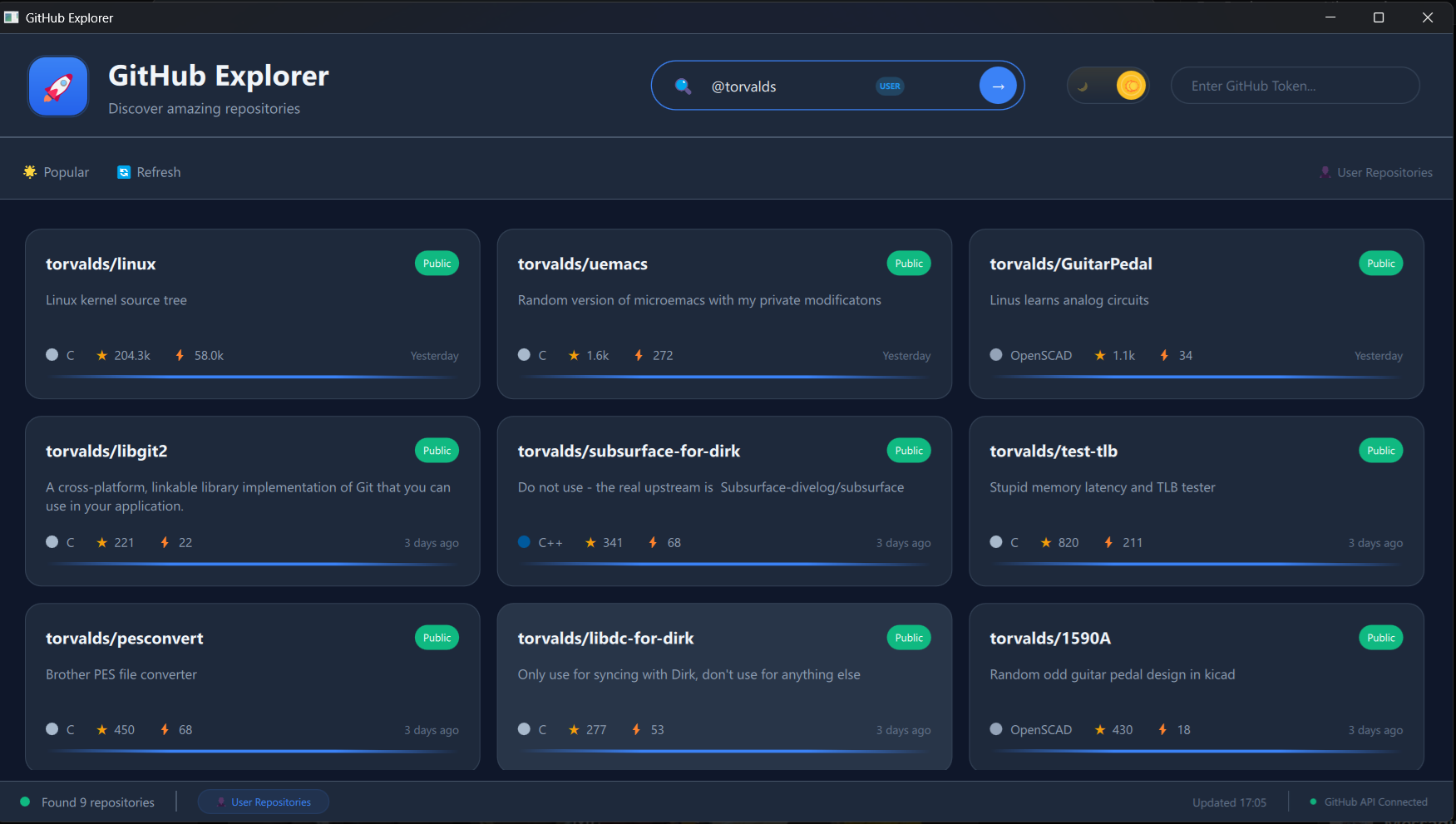Screen dimensions: 1456x824
Task: Open the torvalds/subsurface-for-dirk repository title
Action: (629, 451)
